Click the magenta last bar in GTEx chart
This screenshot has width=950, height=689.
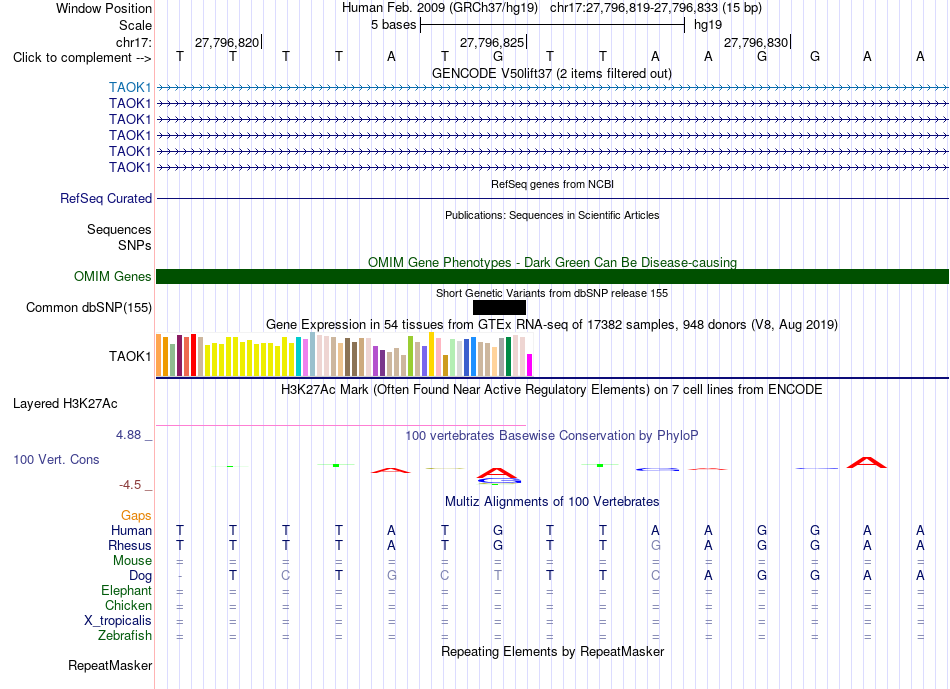[530, 365]
